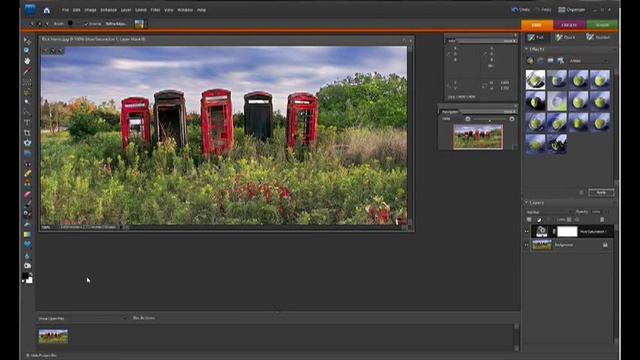This screenshot has height=360, width=640.
Task: Select the Crop tool
Action: point(27,133)
